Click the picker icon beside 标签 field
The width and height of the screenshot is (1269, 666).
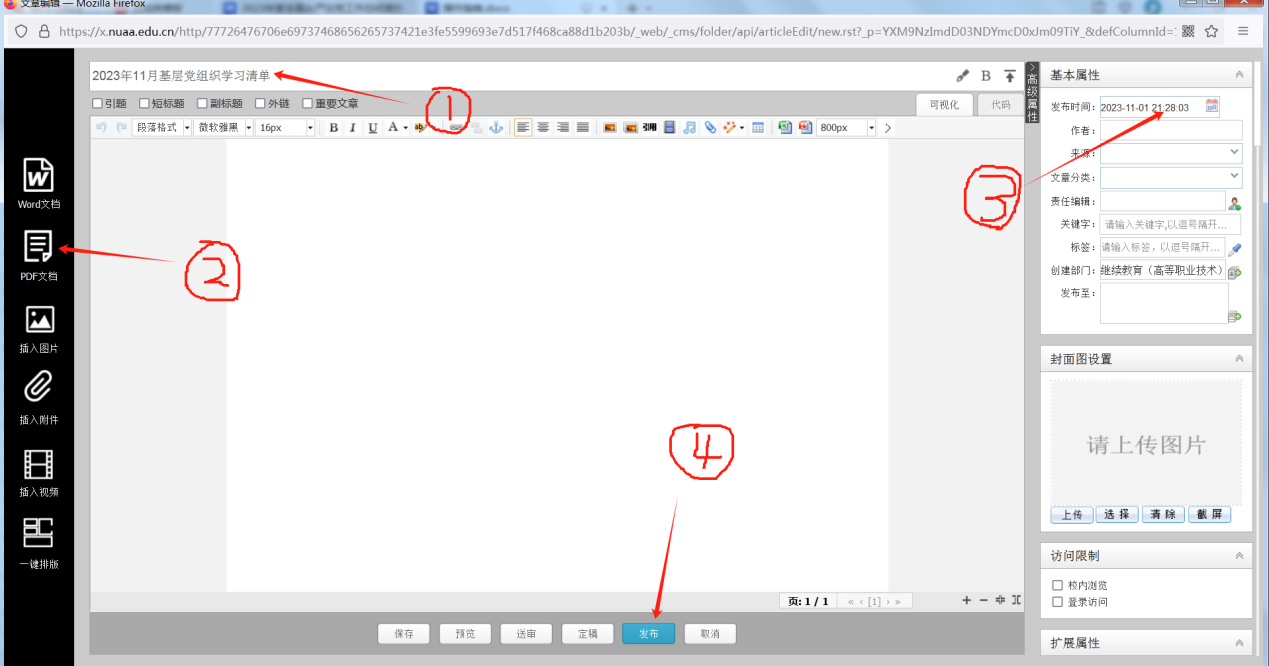coord(1235,249)
